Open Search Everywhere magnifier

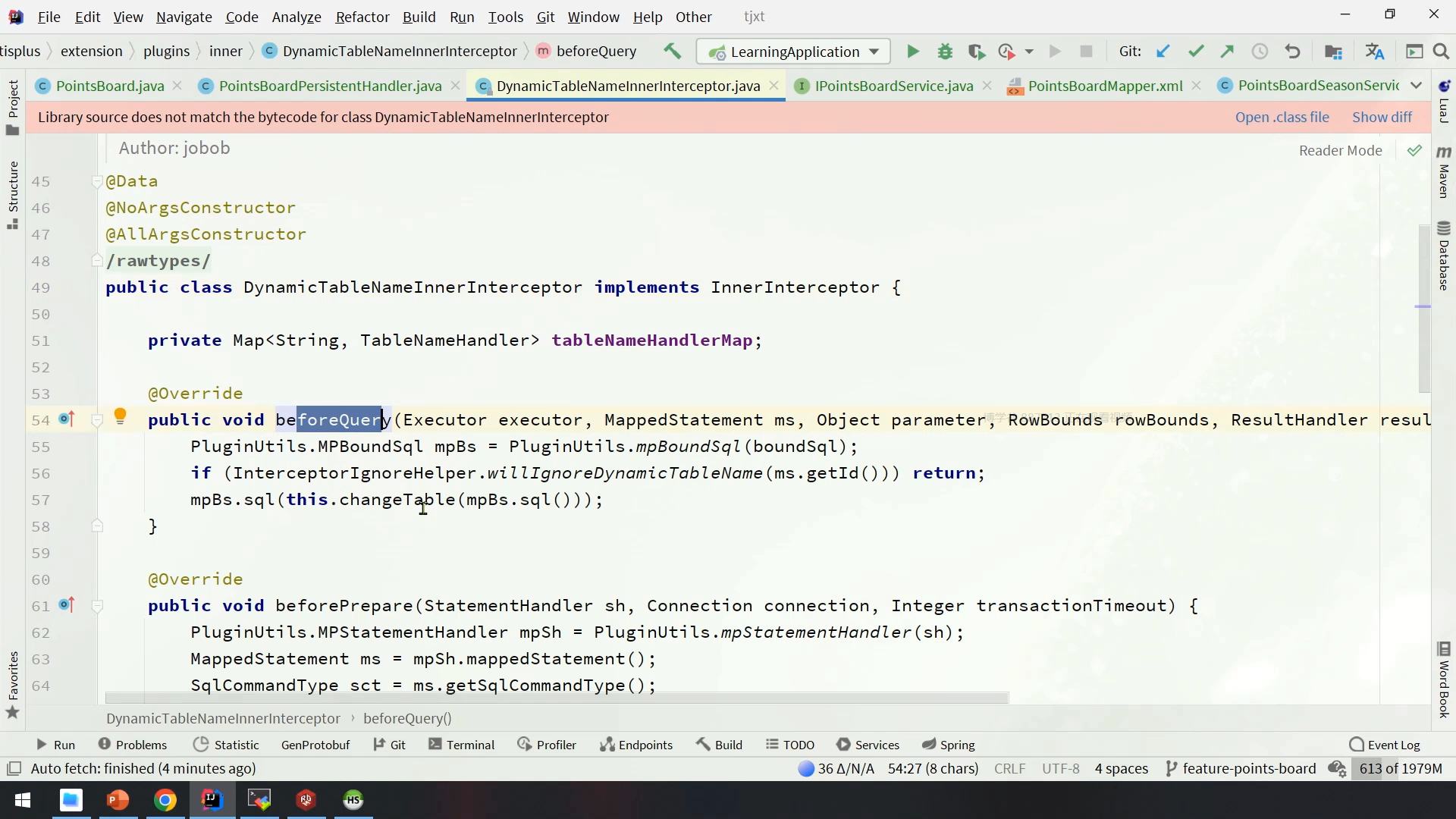1441,52
